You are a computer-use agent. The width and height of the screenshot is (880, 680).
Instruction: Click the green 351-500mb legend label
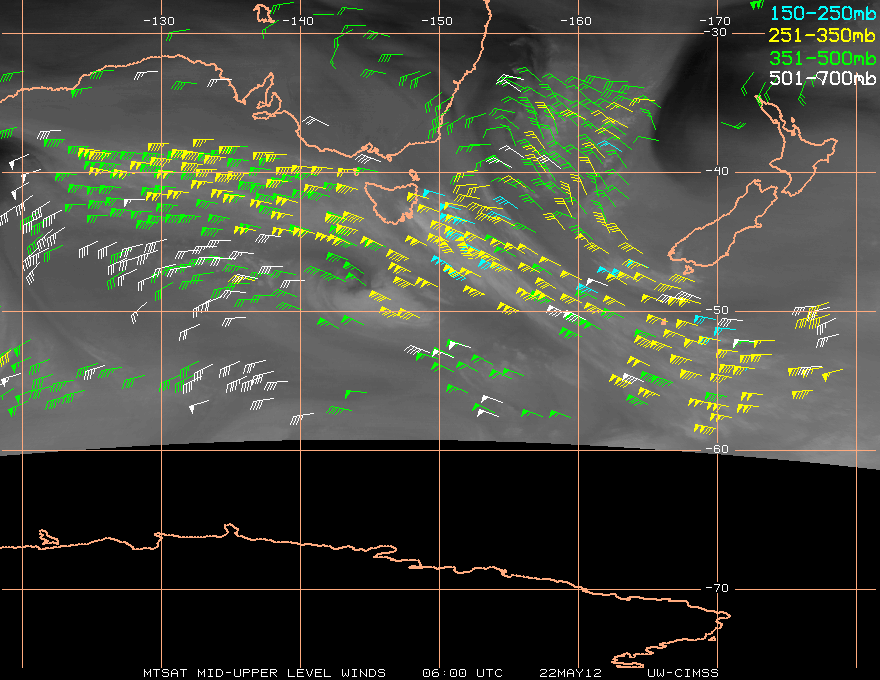click(822, 58)
